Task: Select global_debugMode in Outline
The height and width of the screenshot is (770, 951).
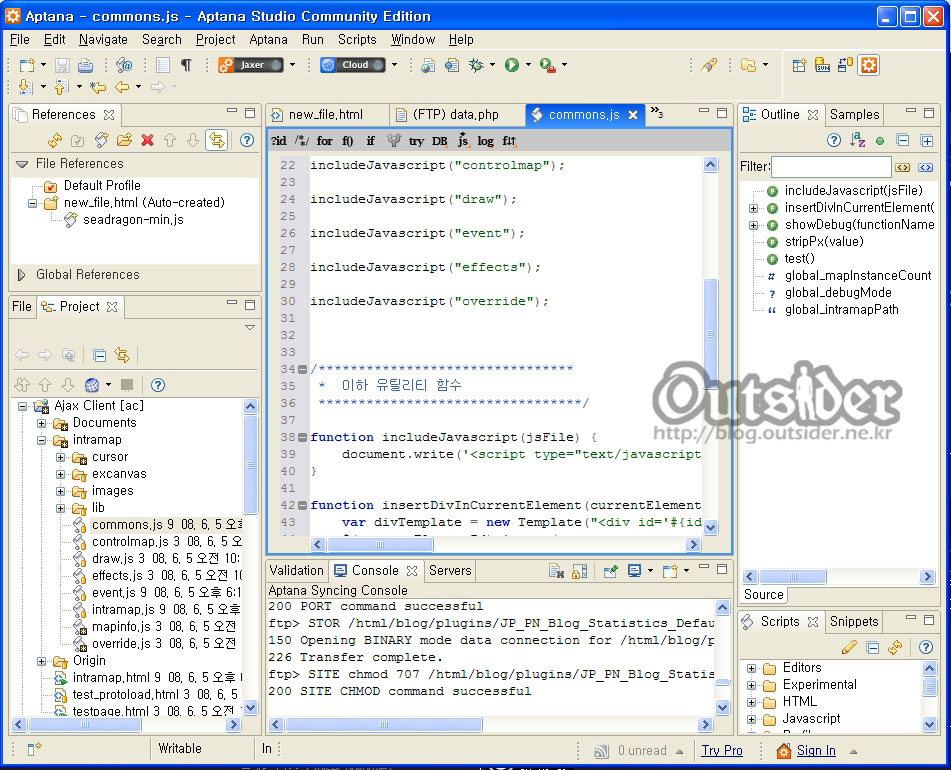Action: click(838, 292)
